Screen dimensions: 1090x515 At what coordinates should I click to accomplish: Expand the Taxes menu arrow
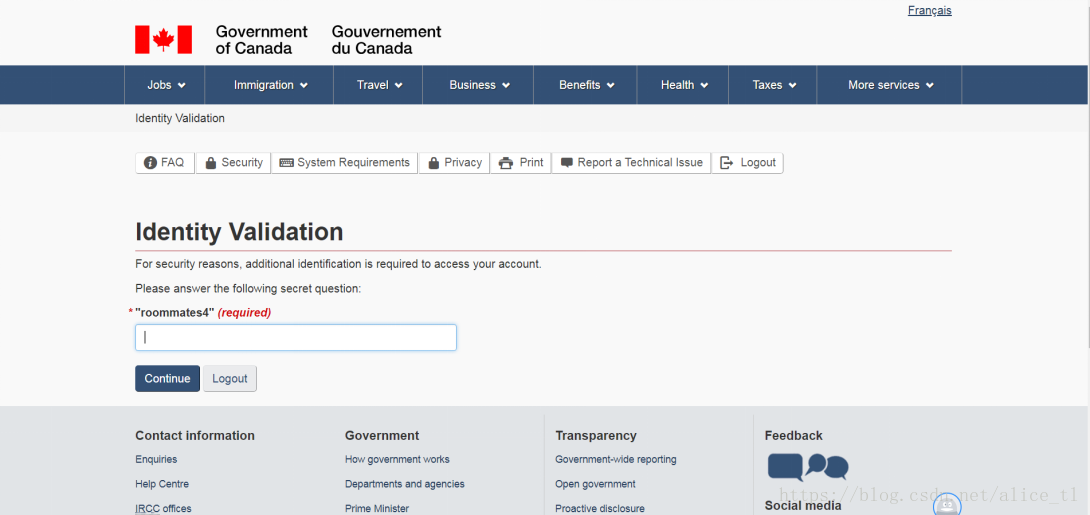(792, 85)
